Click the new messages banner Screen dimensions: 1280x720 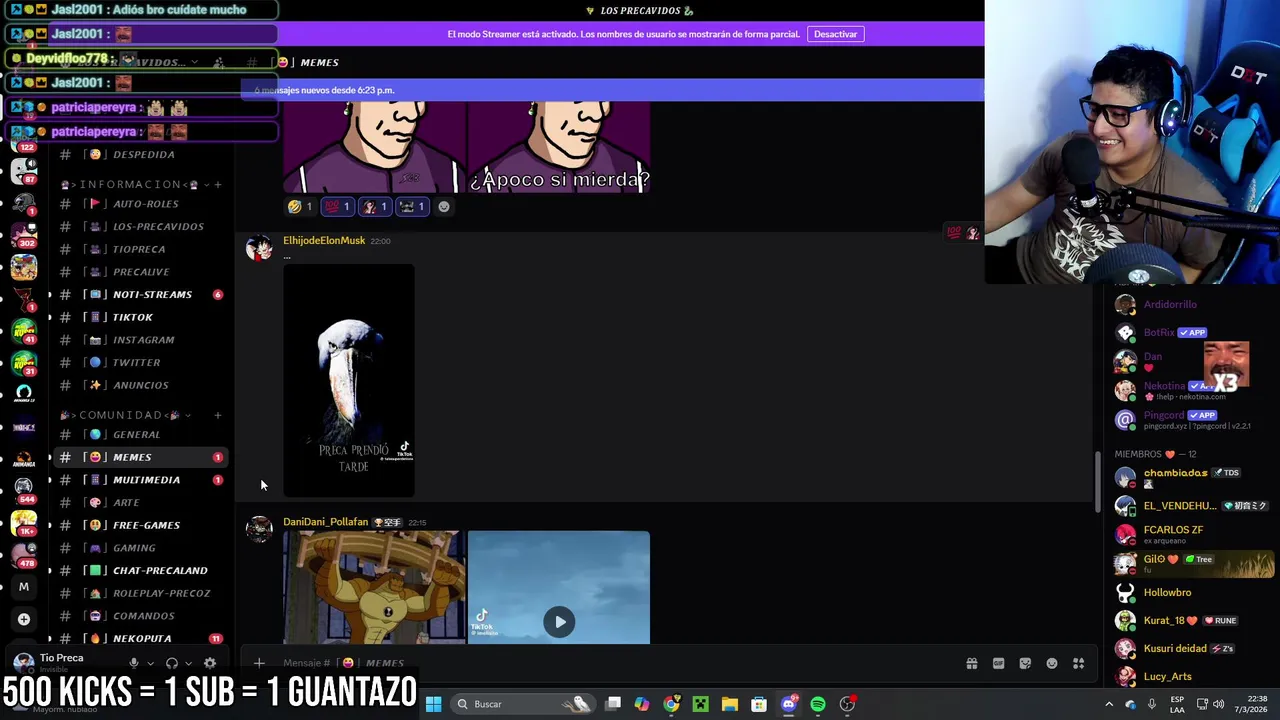[612, 90]
